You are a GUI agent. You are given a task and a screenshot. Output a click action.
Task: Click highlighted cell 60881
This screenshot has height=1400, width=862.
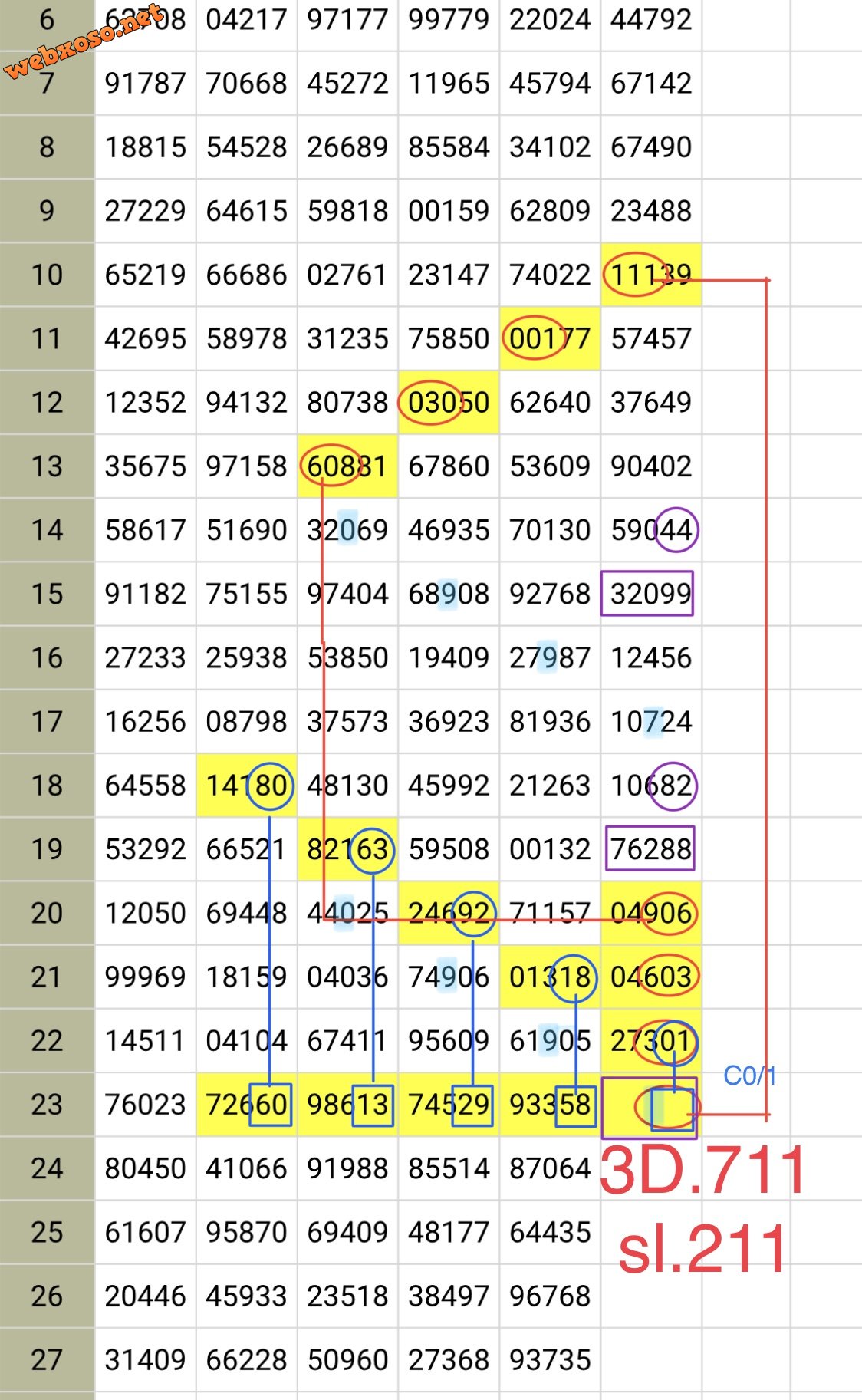point(347,466)
